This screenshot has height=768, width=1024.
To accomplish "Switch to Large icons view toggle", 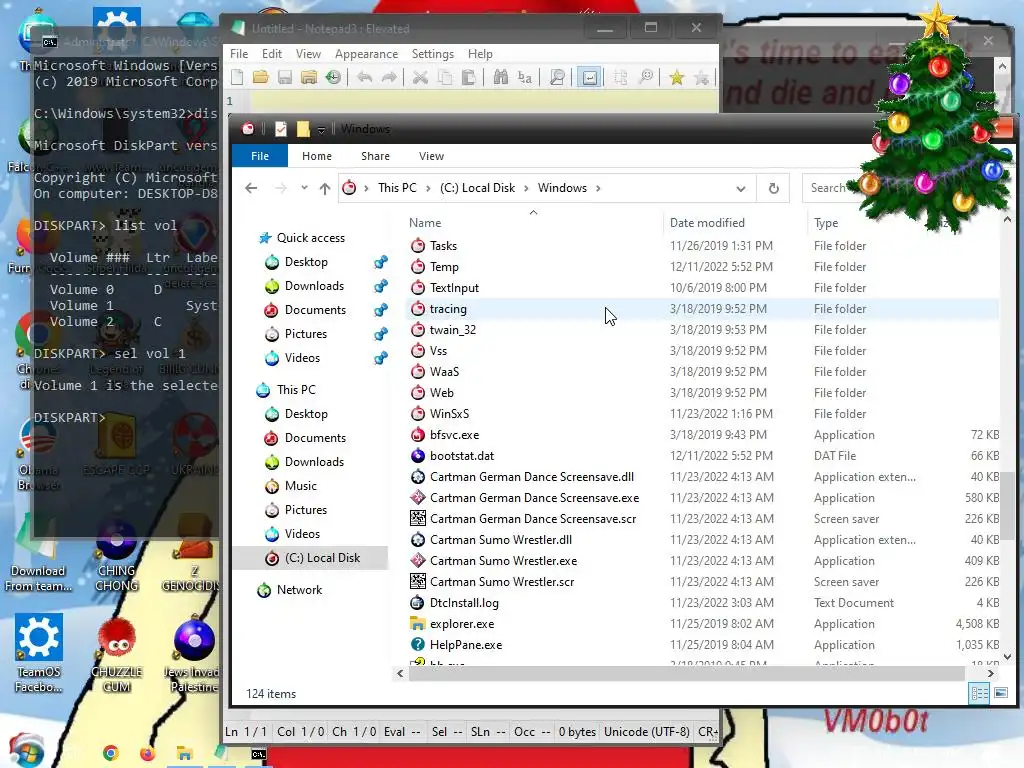I will coord(1000,693).
